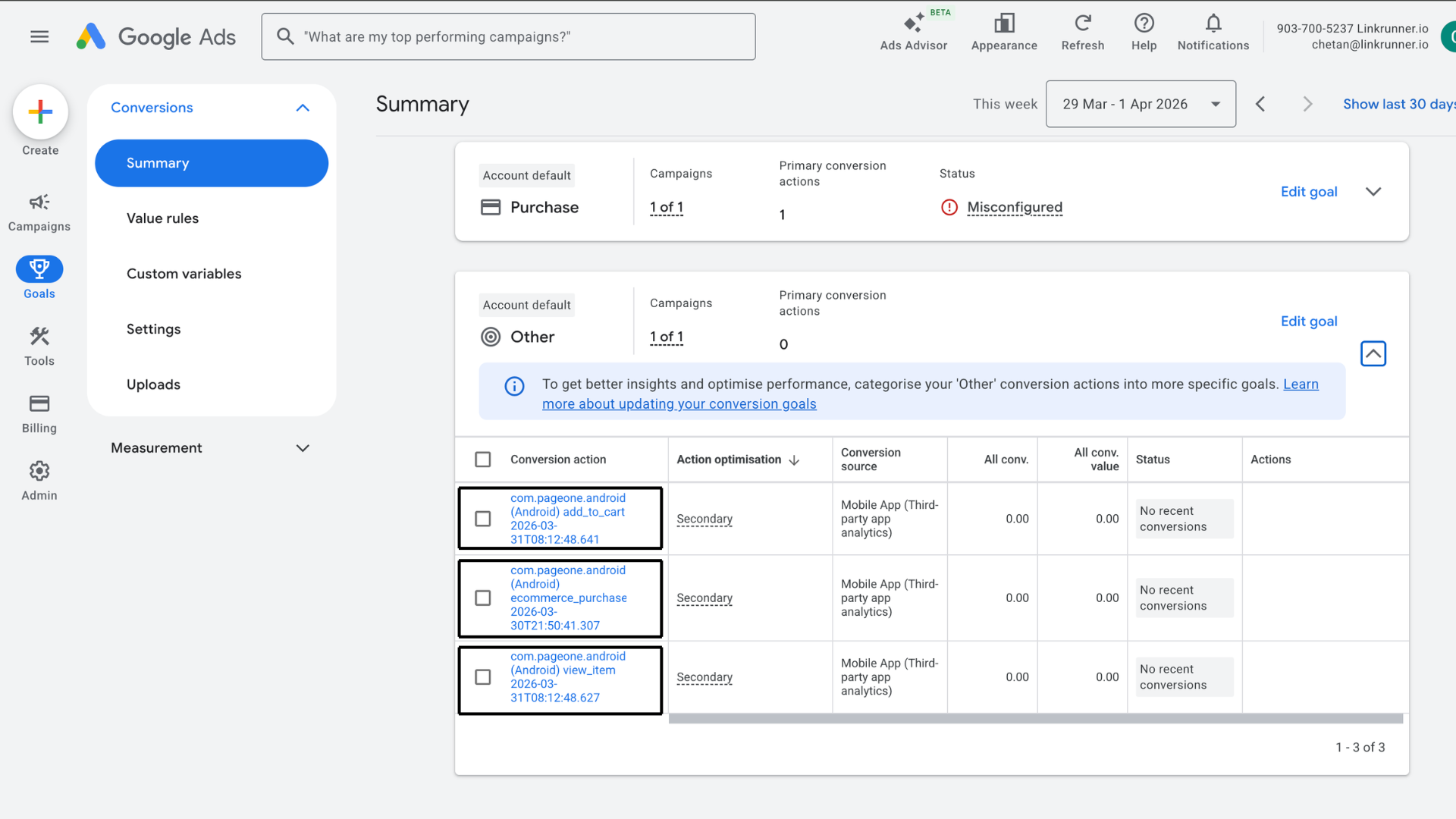Click the All conv. value header
This screenshot has height=819, width=1456.
point(1095,460)
